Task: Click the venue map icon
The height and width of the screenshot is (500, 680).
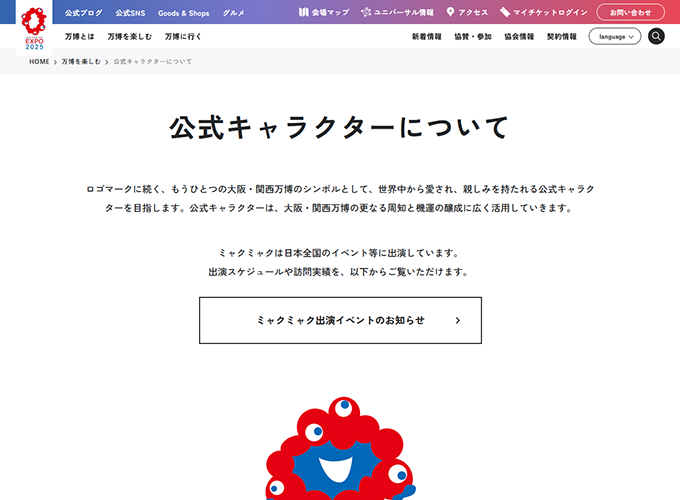Action: 304,12
